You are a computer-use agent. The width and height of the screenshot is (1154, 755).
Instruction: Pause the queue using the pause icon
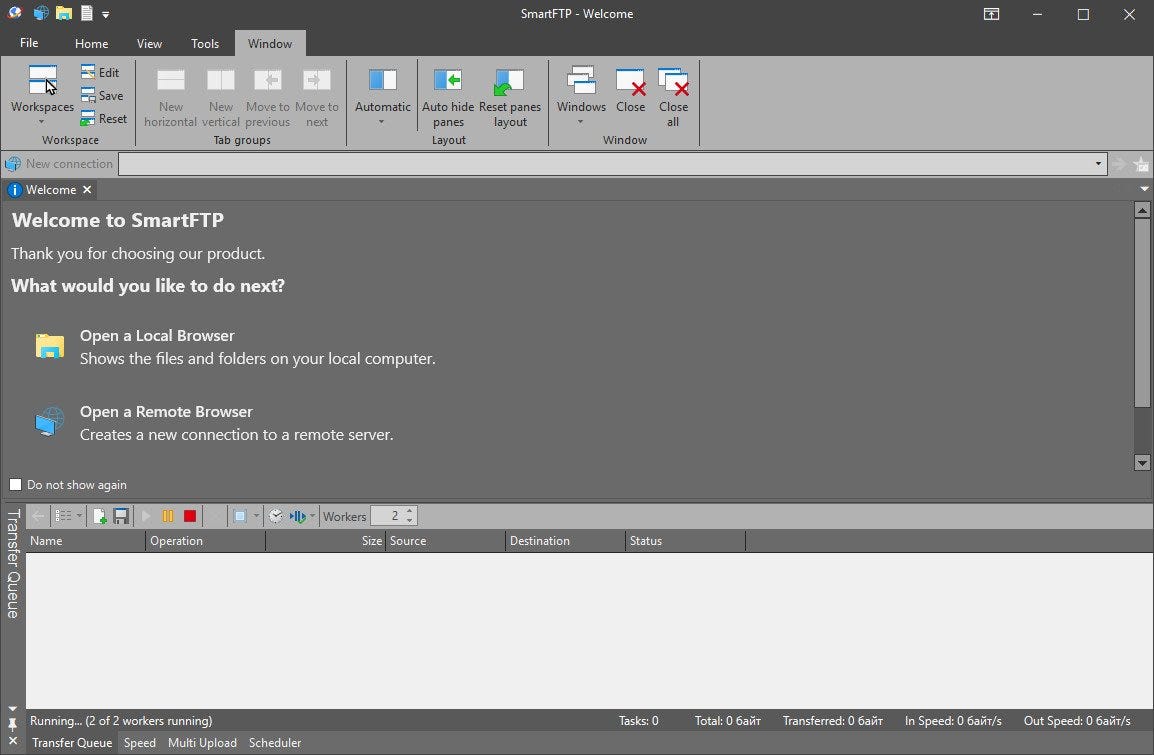coord(167,515)
